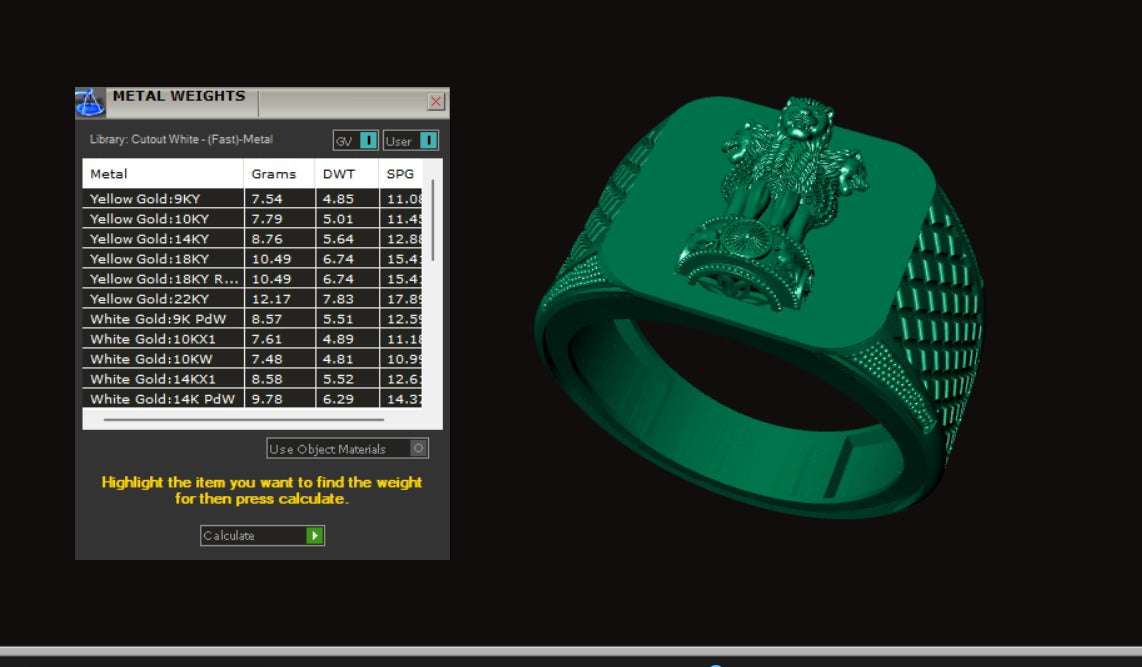Select the White Gold:14K PdW row
The image size is (1142, 667).
[252, 398]
